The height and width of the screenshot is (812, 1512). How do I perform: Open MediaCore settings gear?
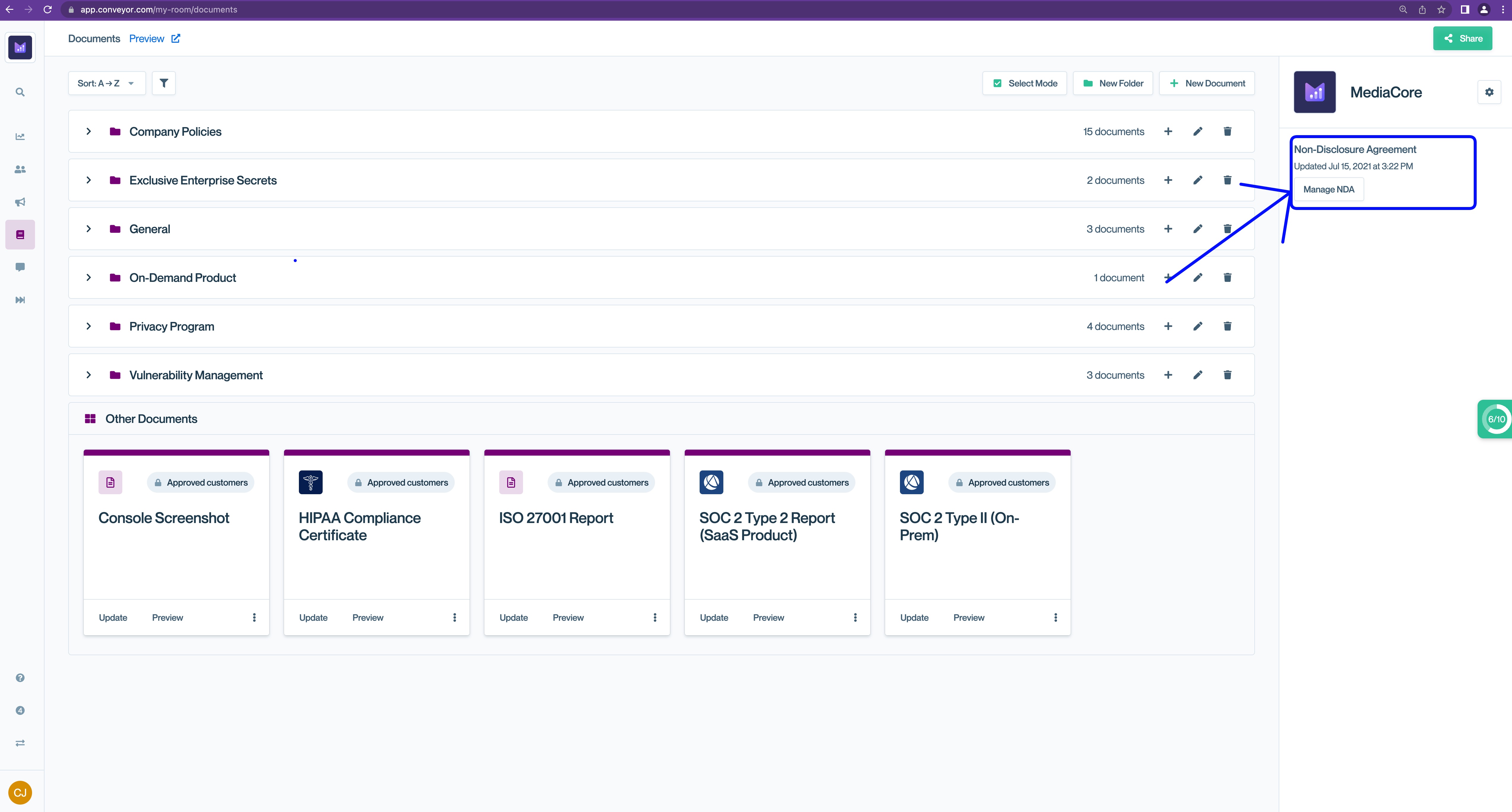click(x=1489, y=92)
